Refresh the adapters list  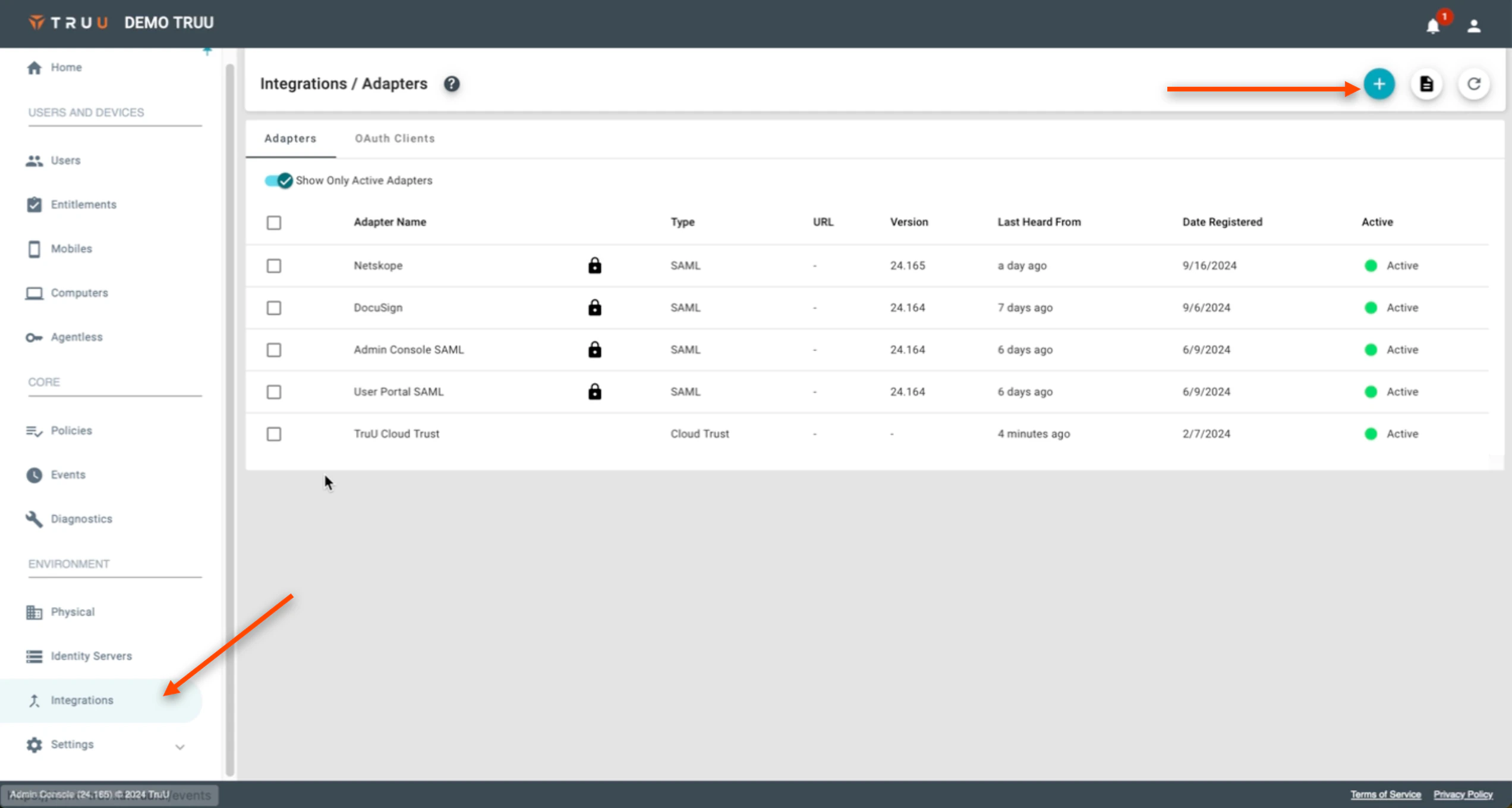(1473, 84)
